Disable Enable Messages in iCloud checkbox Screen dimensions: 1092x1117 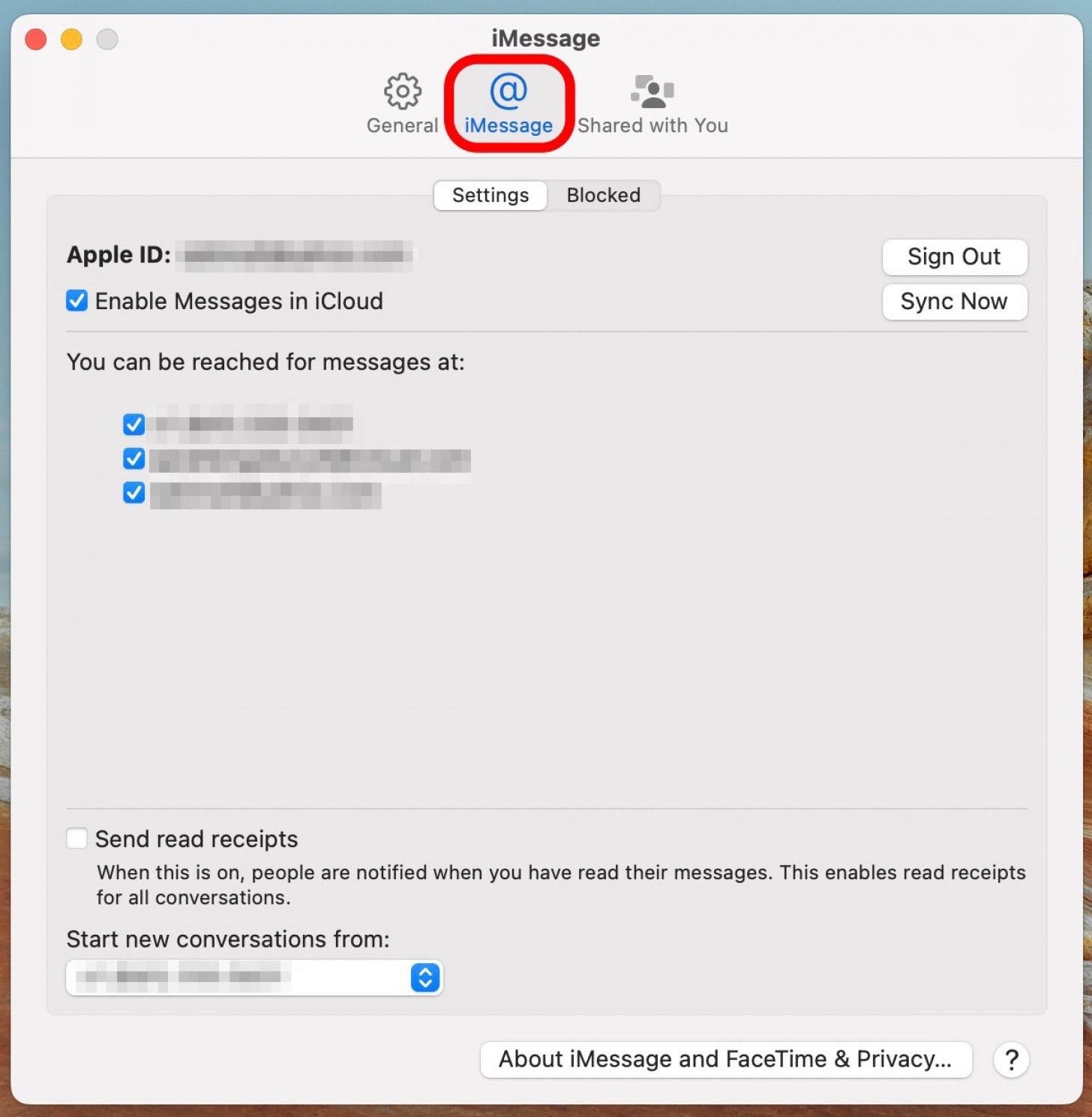pos(76,301)
